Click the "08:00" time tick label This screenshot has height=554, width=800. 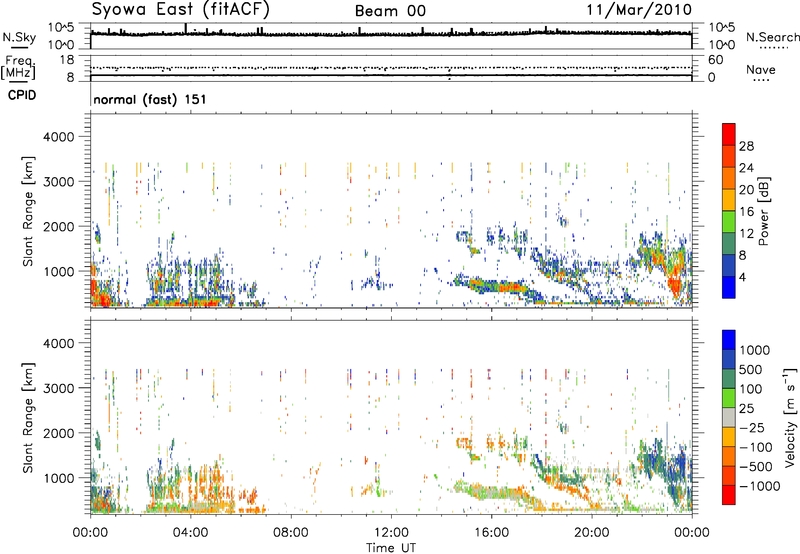click(291, 533)
